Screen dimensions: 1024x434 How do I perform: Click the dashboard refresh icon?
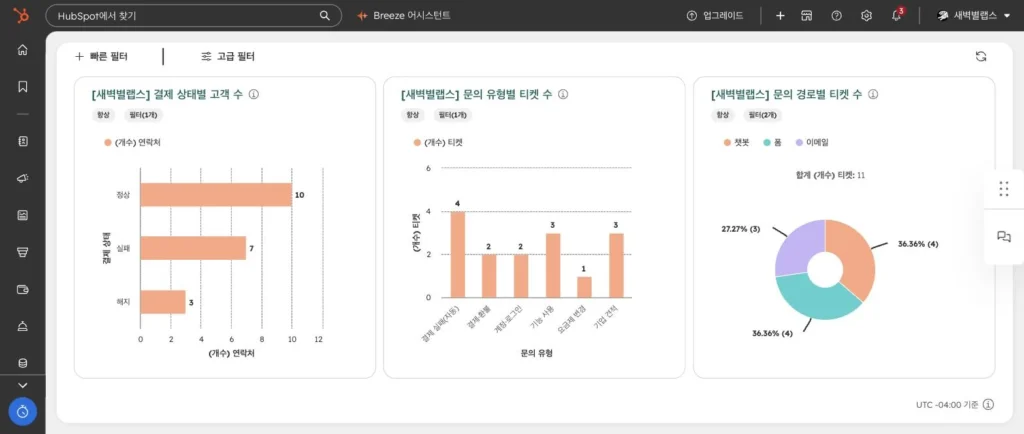click(980, 57)
